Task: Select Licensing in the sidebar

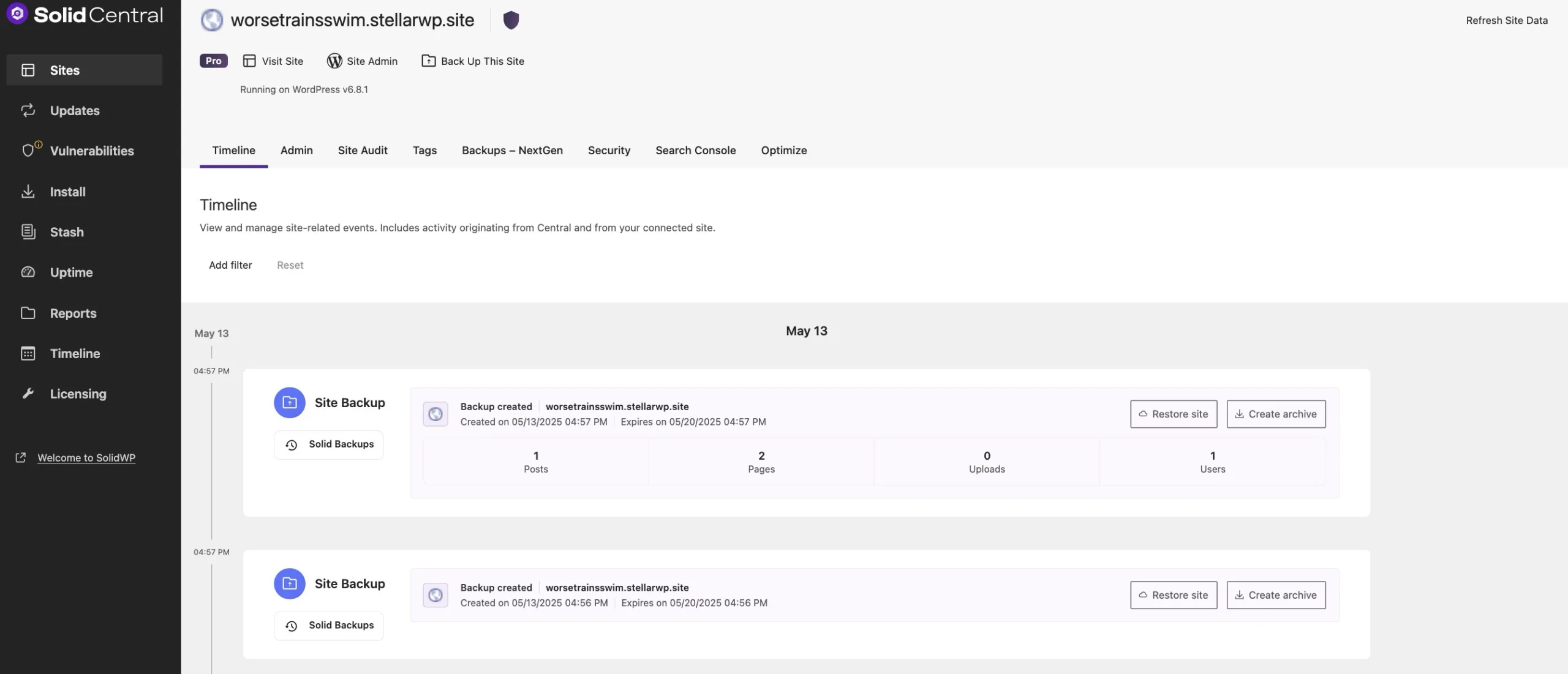Action: coord(77,394)
